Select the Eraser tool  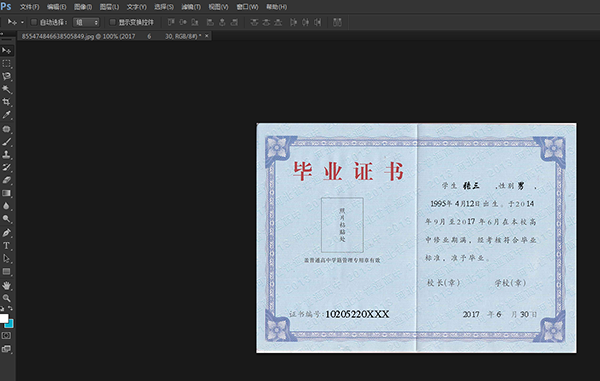click(x=7, y=180)
